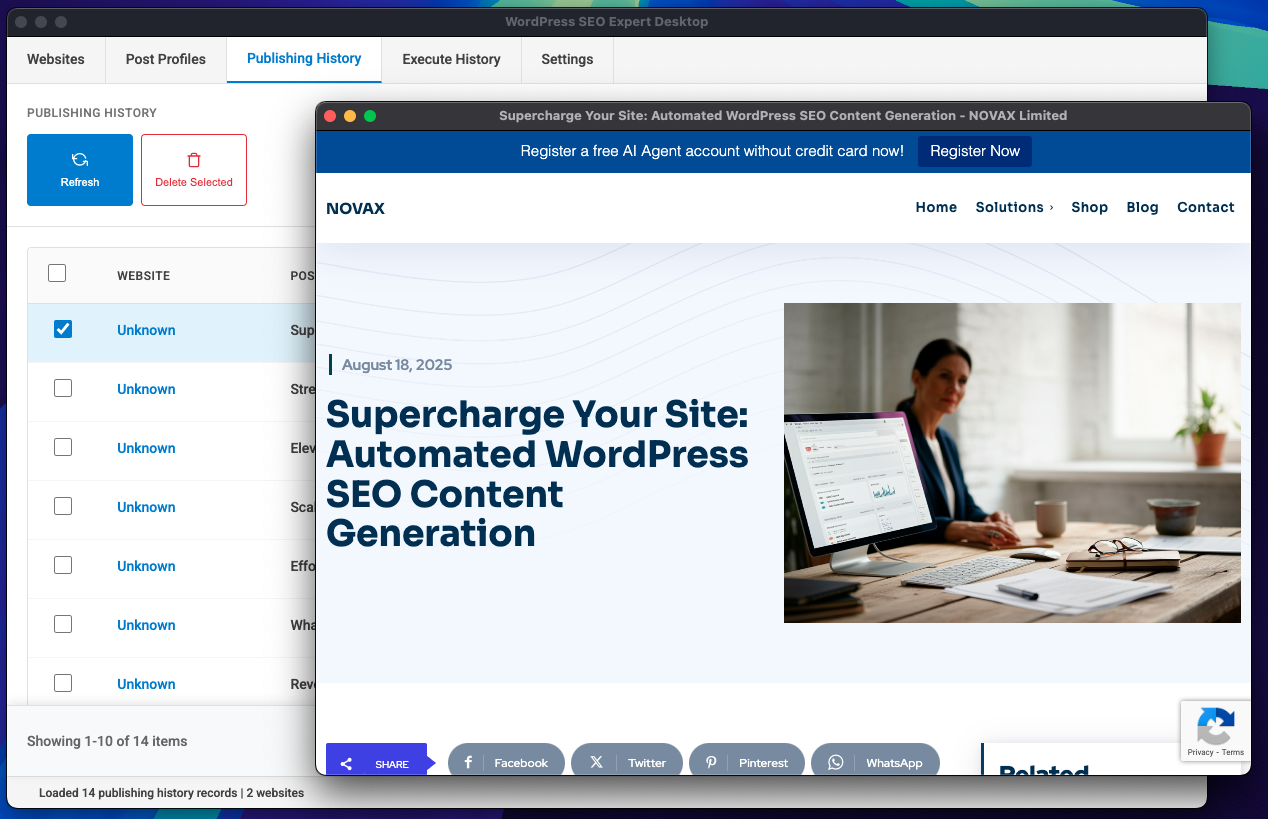Select the Publishing History tab
The width and height of the screenshot is (1268, 819).
tap(304, 59)
